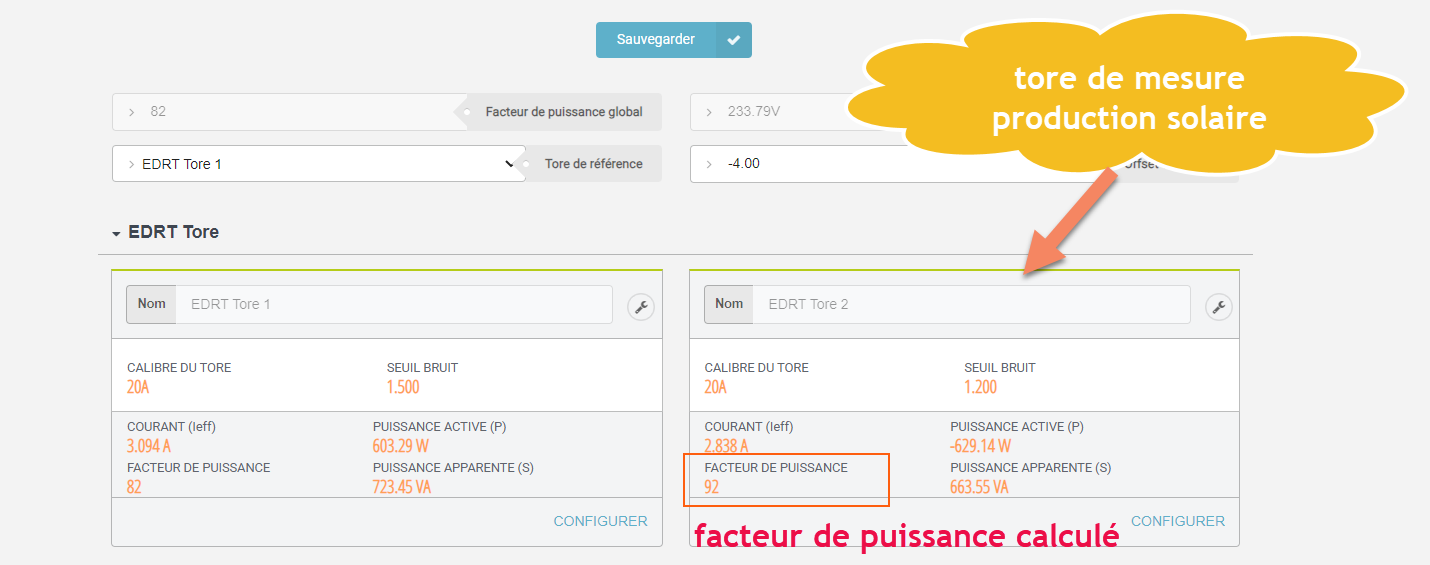Click the 3.094 A current value
Viewport: 1430px width, 565px height.
[x=149, y=446]
